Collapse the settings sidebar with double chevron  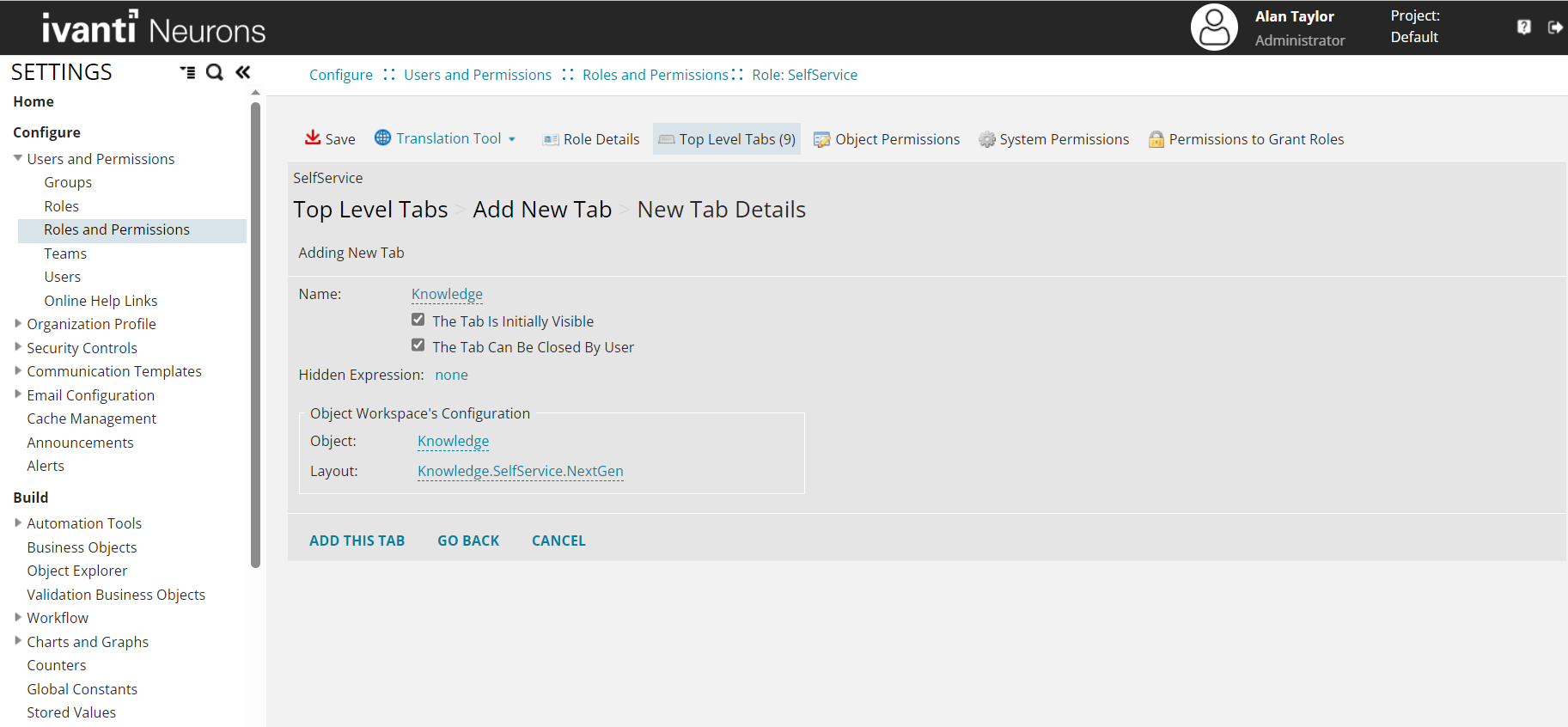pos(243,72)
